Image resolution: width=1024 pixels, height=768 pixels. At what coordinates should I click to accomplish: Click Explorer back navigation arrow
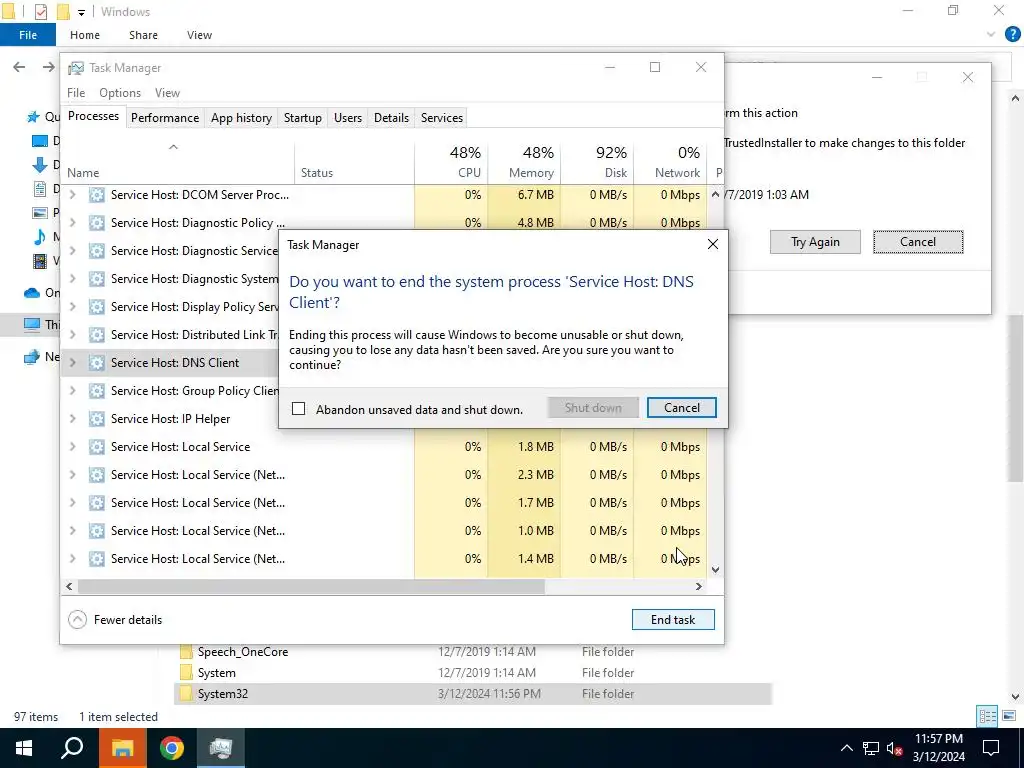[19, 67]
